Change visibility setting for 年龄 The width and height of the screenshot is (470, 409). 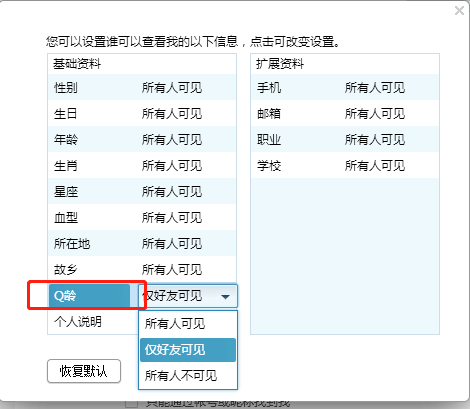tap(172, 139)
